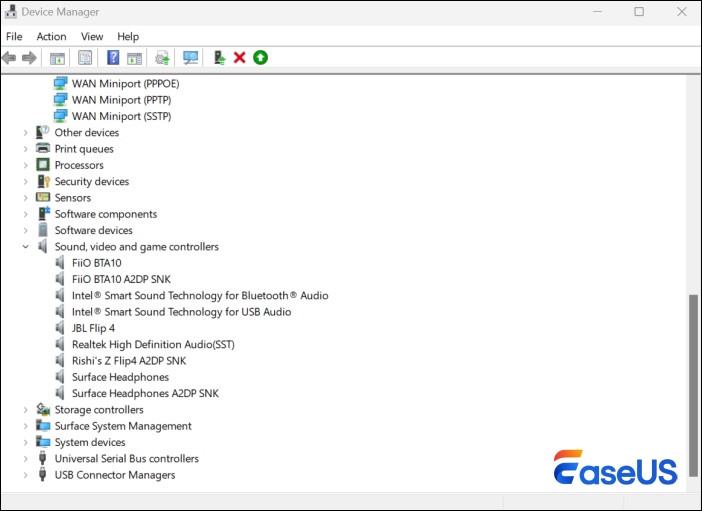Click Surface System Management label
The height and width of the screenshot is (511, 702).
tap(123, 426)
